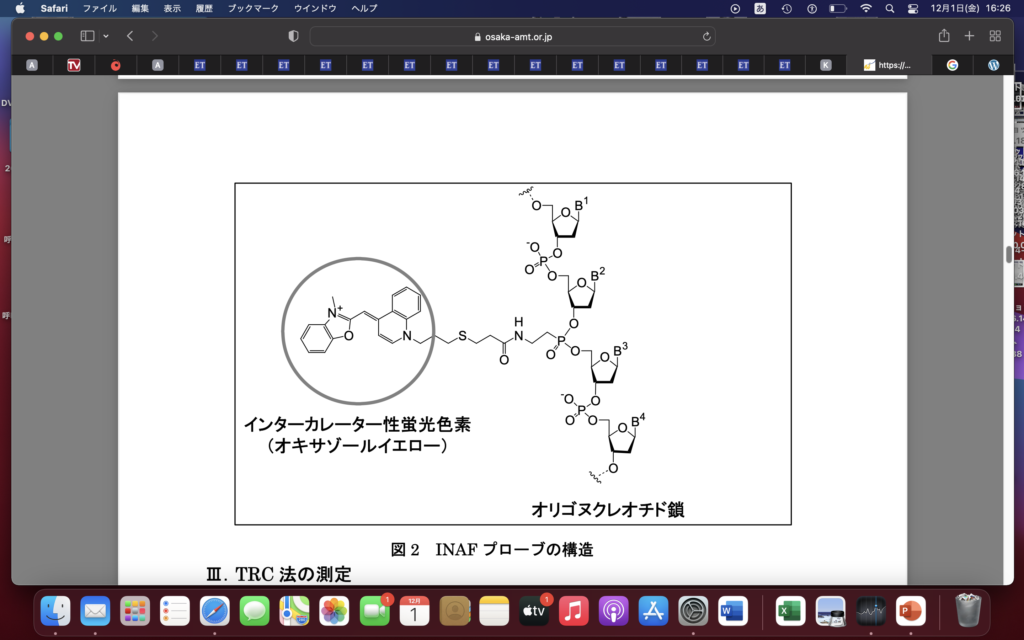Open the Wi-Fi status menu
The width and height of the screenshot is (1024, 640).
click(866, 8)
